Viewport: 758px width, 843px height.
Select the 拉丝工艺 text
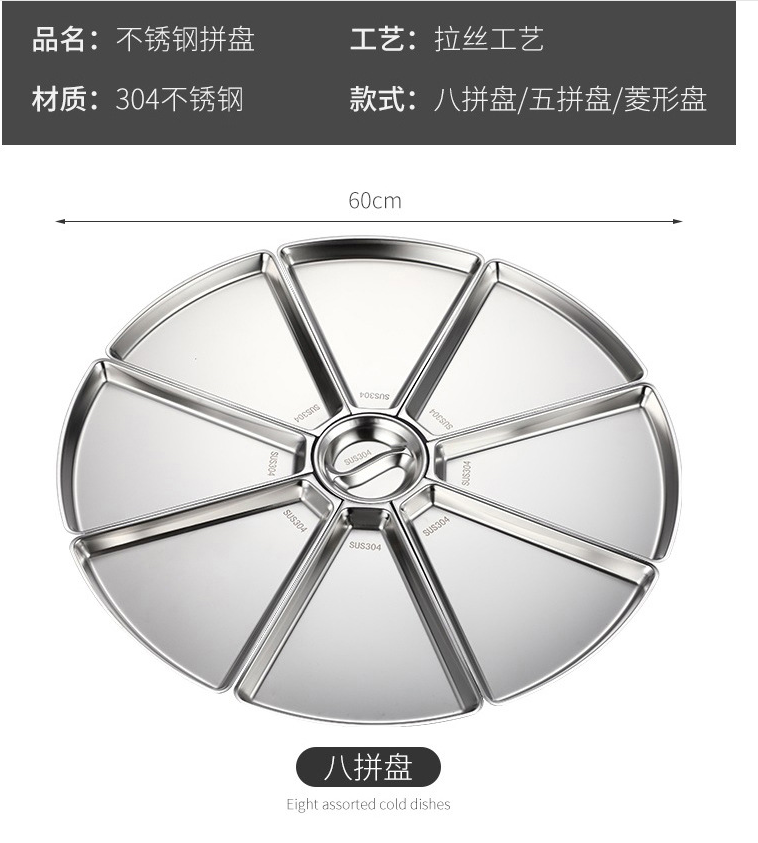(x=489, y=40)
